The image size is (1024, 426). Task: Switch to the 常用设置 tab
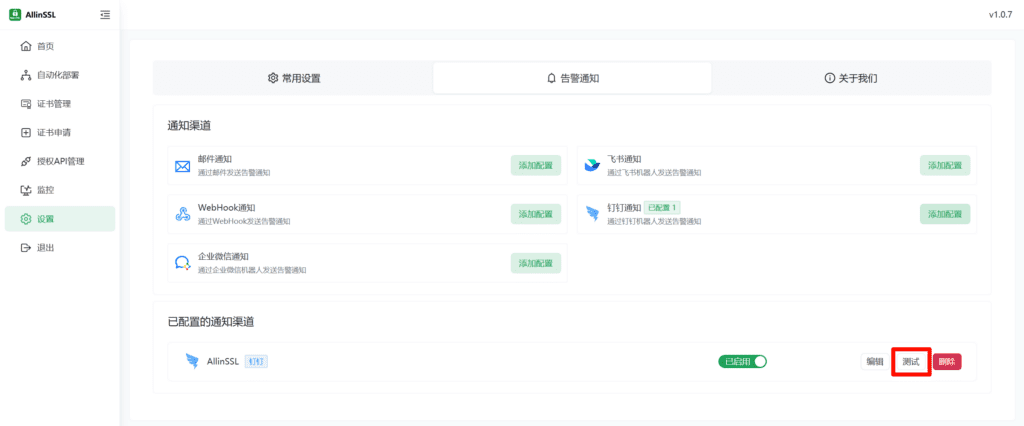click(293, 78)
